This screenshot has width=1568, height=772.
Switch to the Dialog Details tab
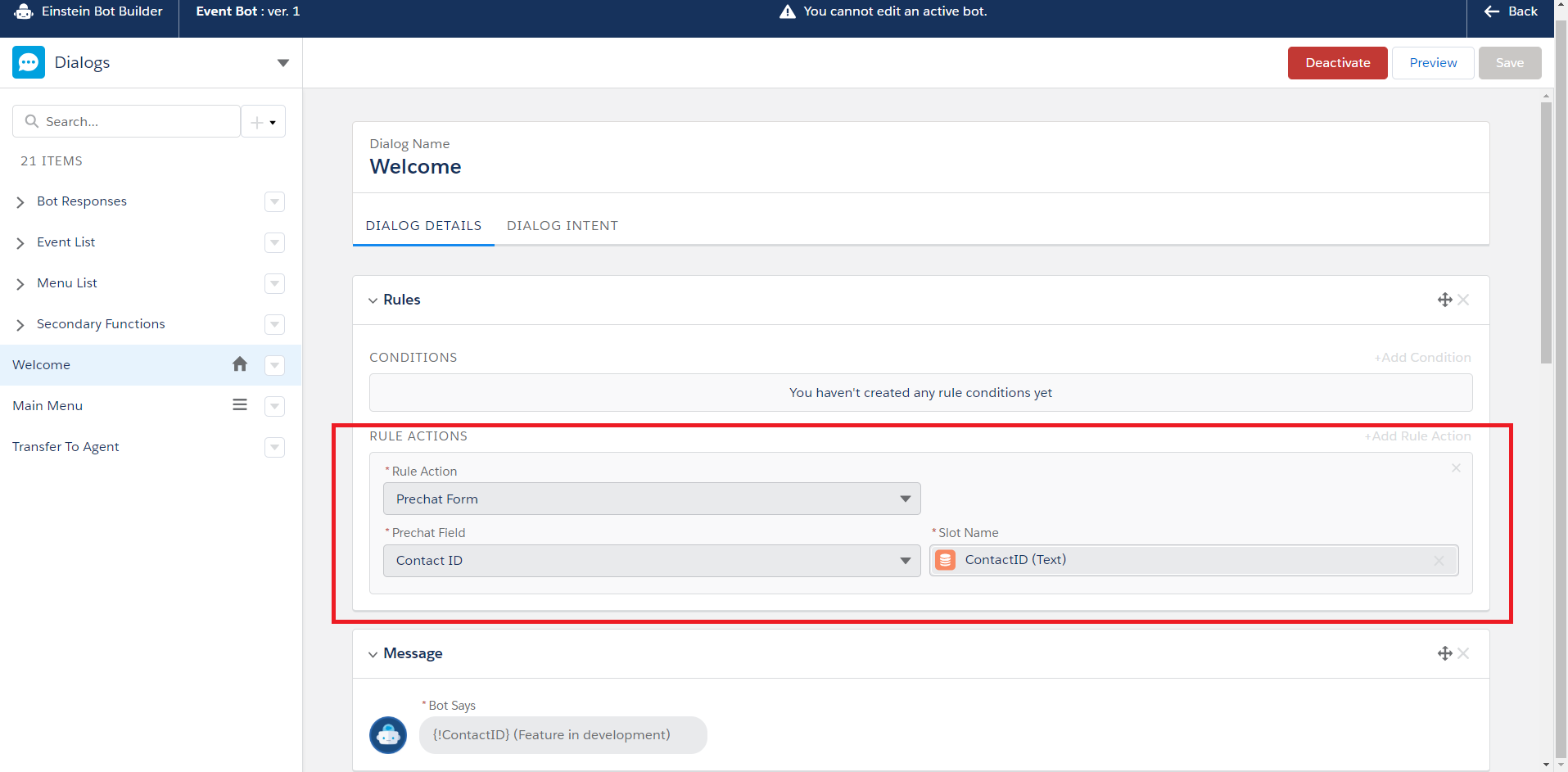point(423,226)
